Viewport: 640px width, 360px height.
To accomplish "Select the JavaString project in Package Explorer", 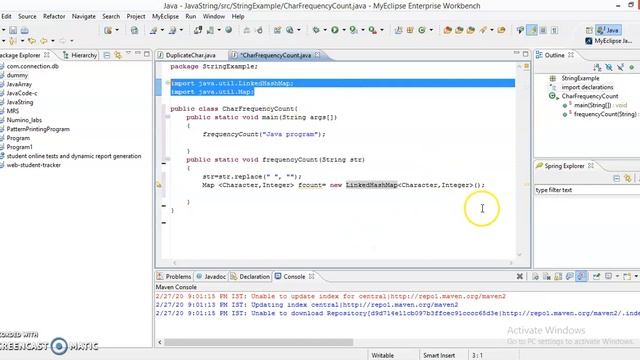I will coord(20,102).
